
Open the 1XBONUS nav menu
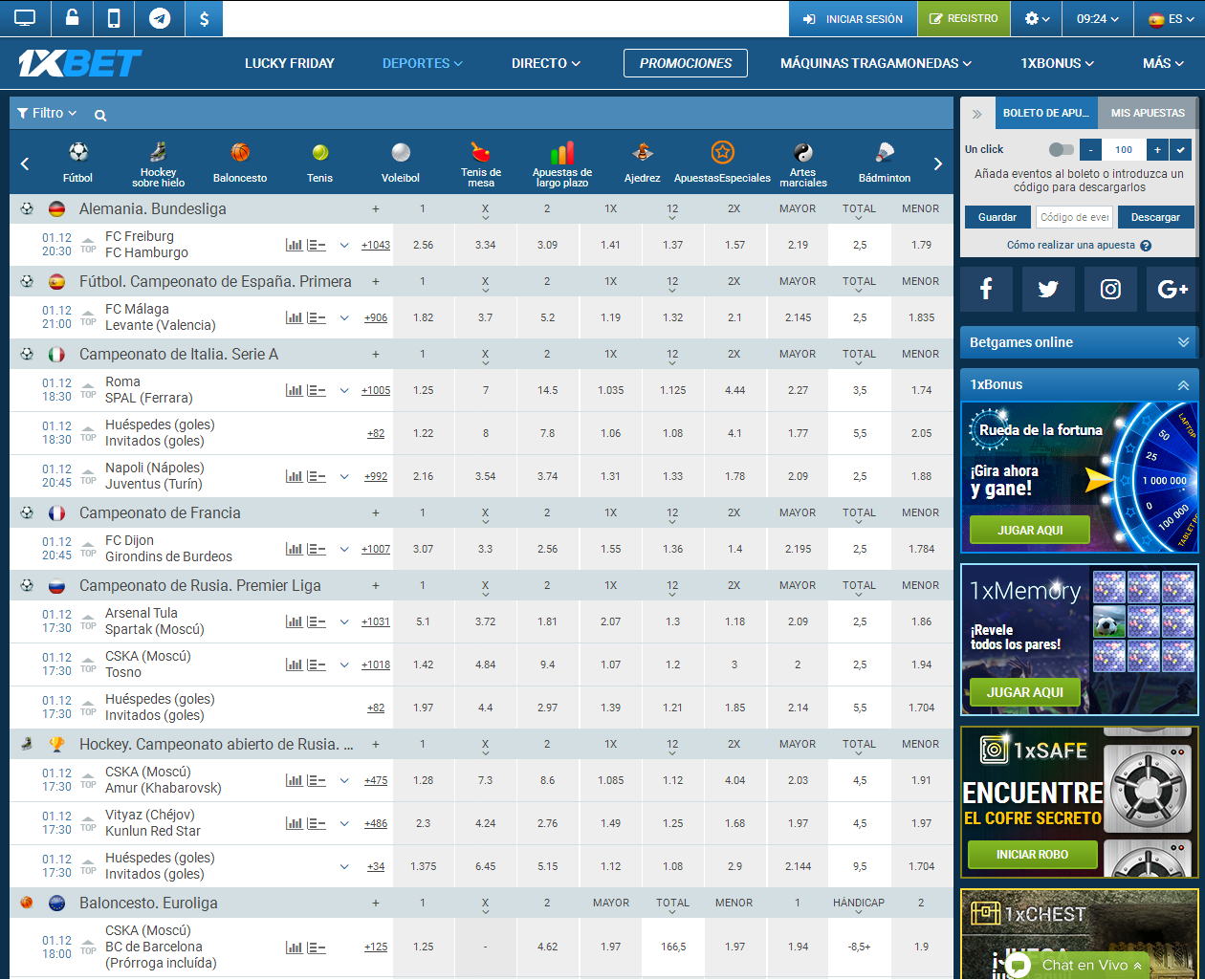pyautogui.click(x=1058, y=63)
